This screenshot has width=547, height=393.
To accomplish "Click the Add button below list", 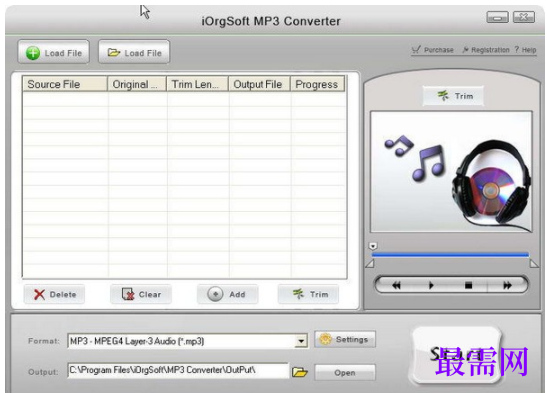I will (227, 294).
